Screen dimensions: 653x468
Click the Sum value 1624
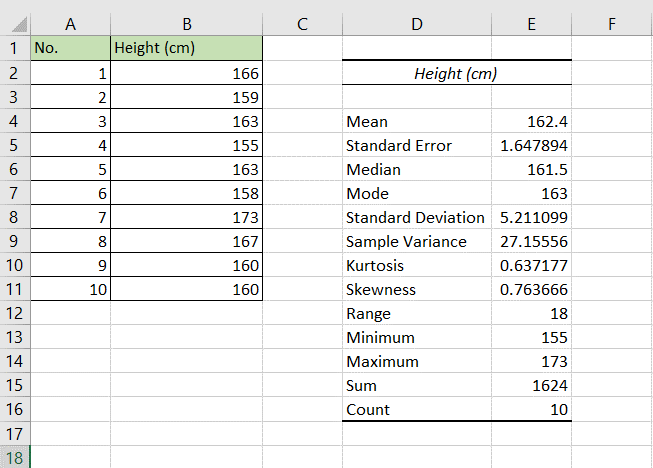[531, 385]
